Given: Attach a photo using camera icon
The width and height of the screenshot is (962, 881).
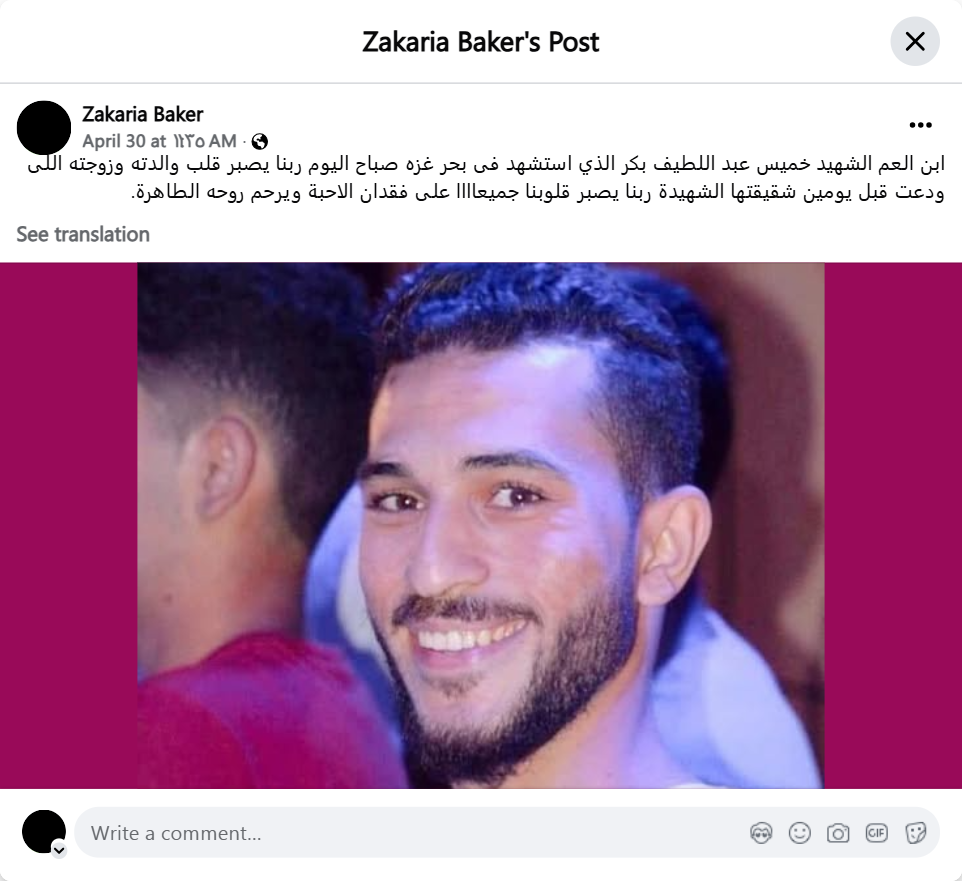Looking at the screenshot, I should [838, 833].
